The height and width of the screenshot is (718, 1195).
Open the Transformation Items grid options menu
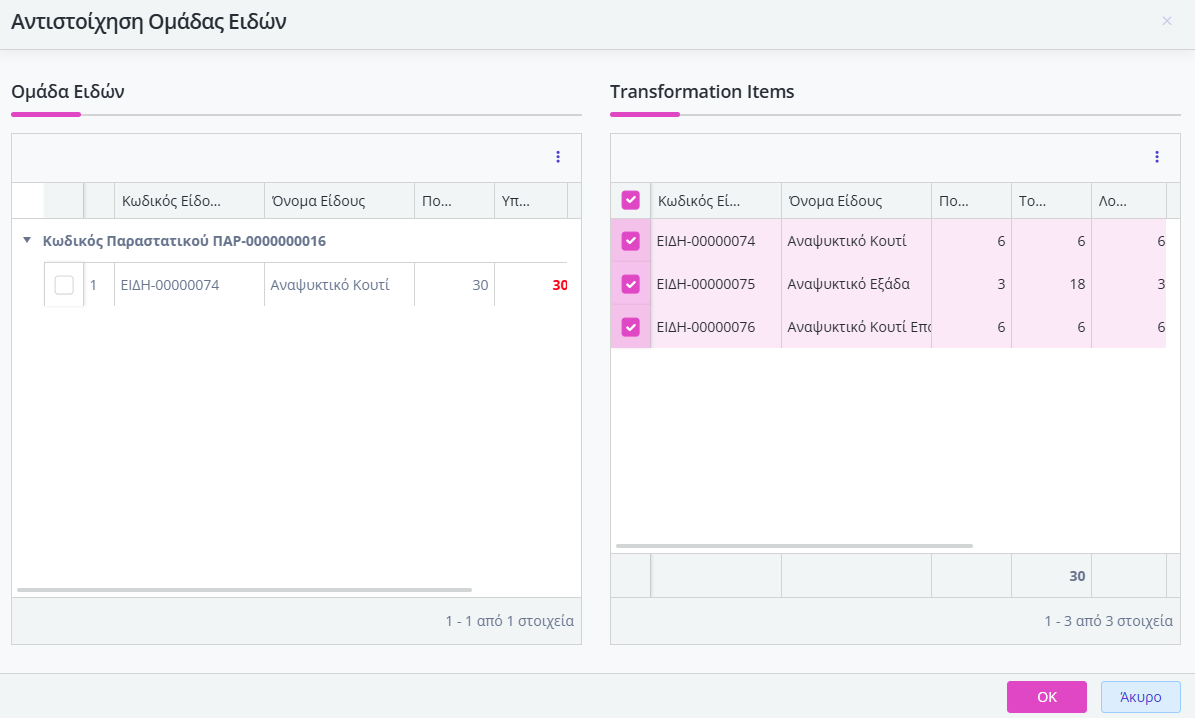1157,157
